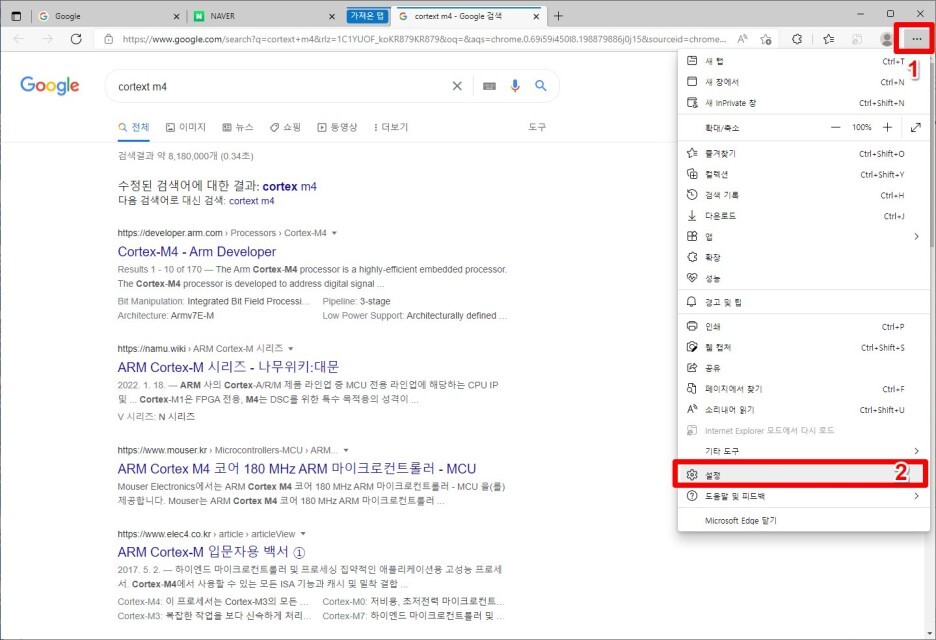This screenshot has height=640, width=936.
Task: Close the Google tab
Action: click(176, 17)
